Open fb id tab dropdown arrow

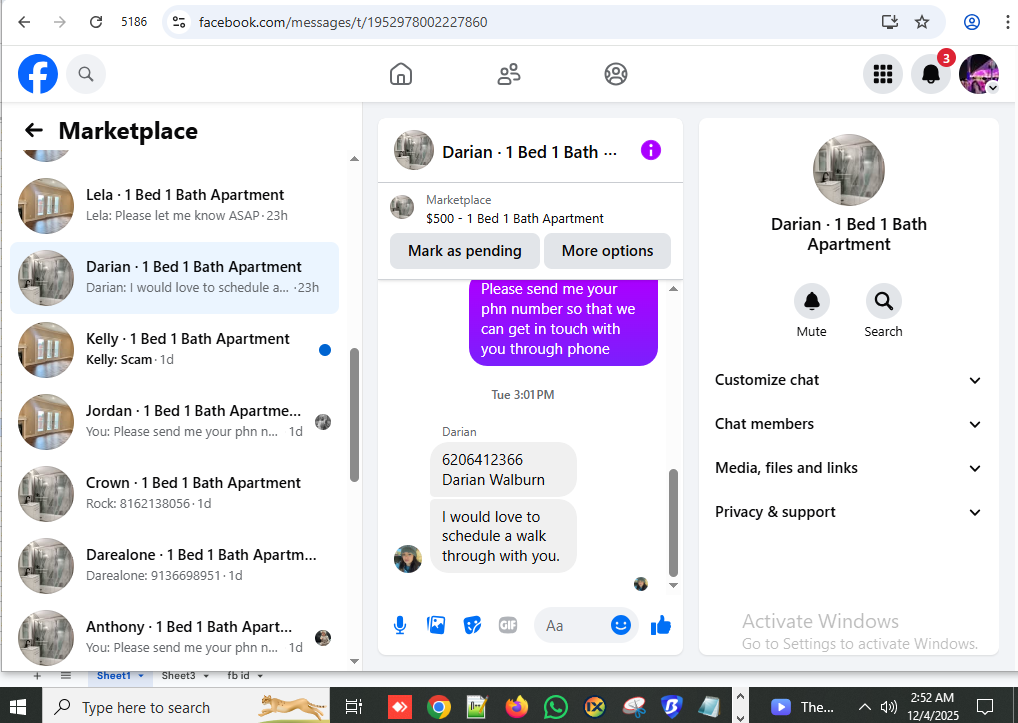260,676
